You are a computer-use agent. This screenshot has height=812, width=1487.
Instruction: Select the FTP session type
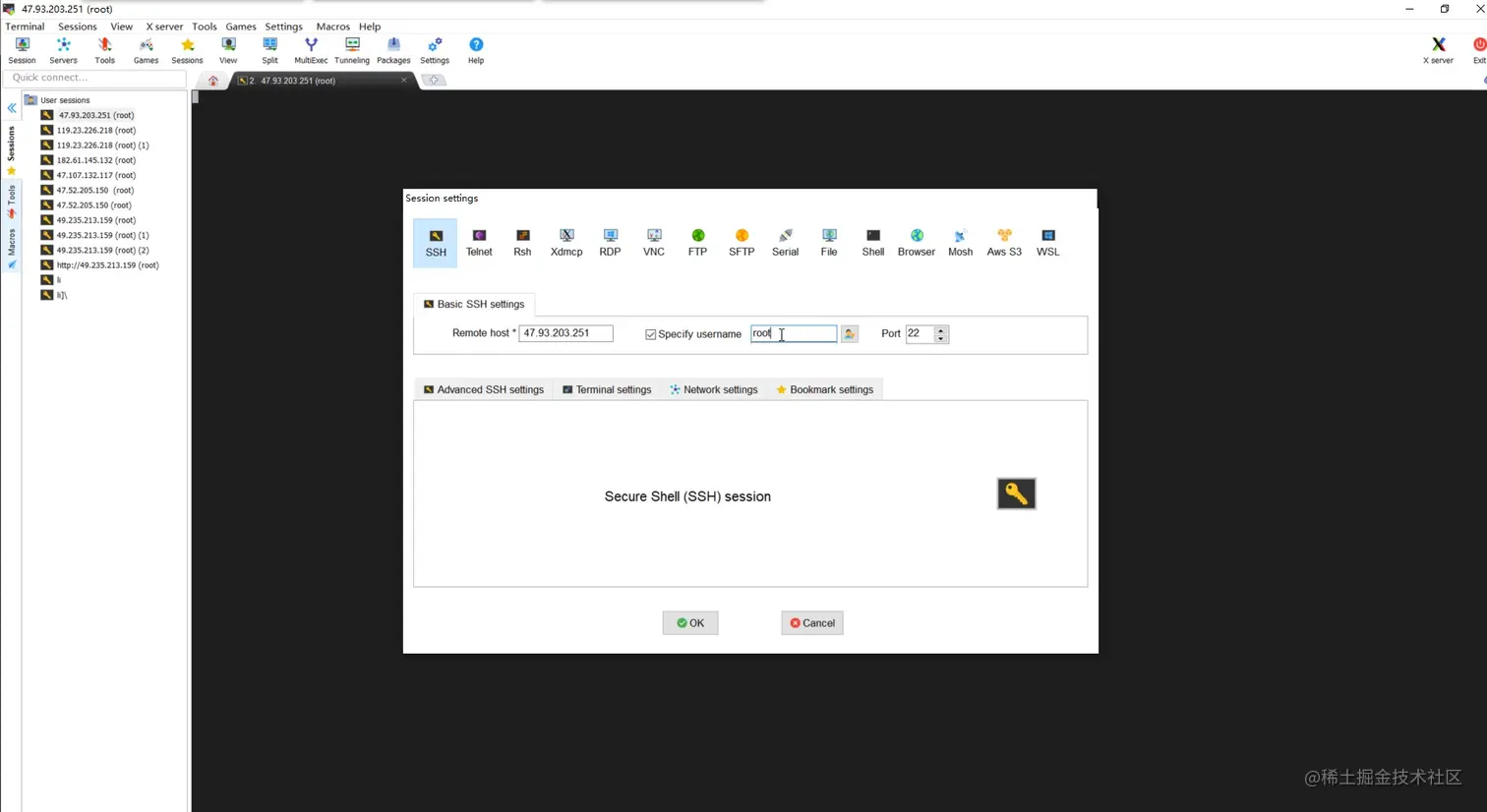[697, 243]
